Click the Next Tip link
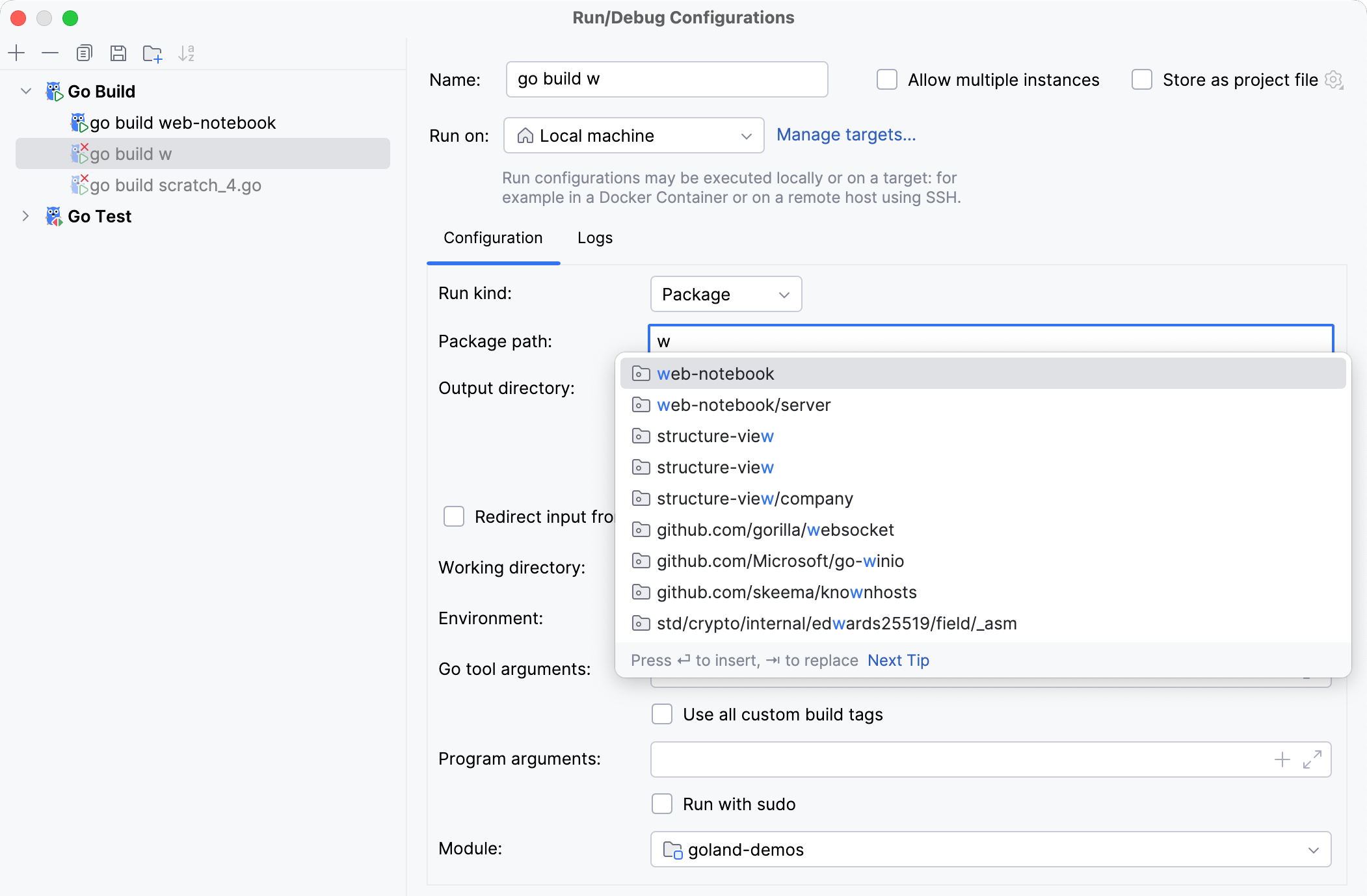 pyautogui.click(x=897, y=660)
